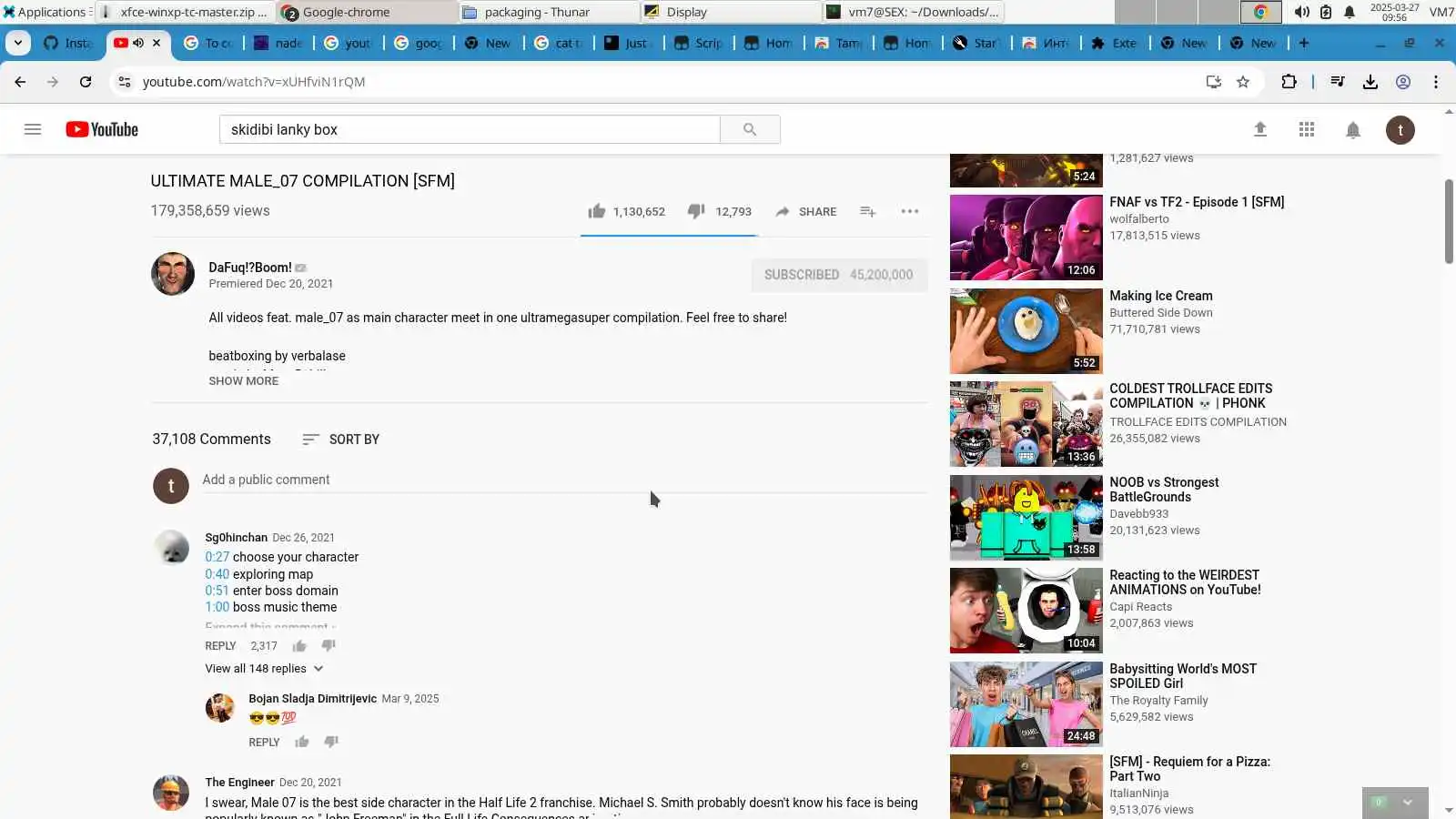The height and width of the screenshot is (819, 1456).
Task: Dislike Bojan Sladja Dimitrijevic's reply
Action: tap(331, 743)
